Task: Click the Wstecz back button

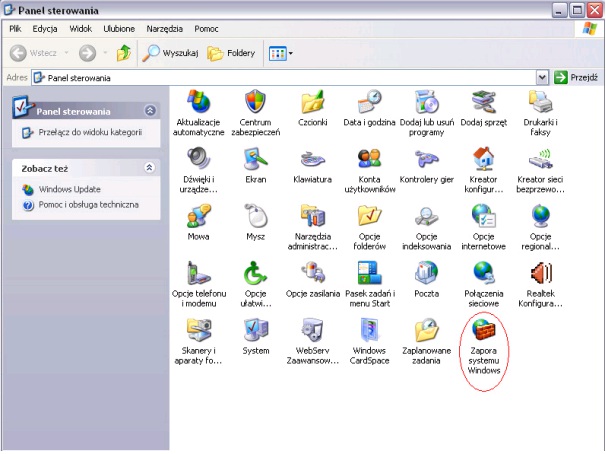Action: coord(33,53)
